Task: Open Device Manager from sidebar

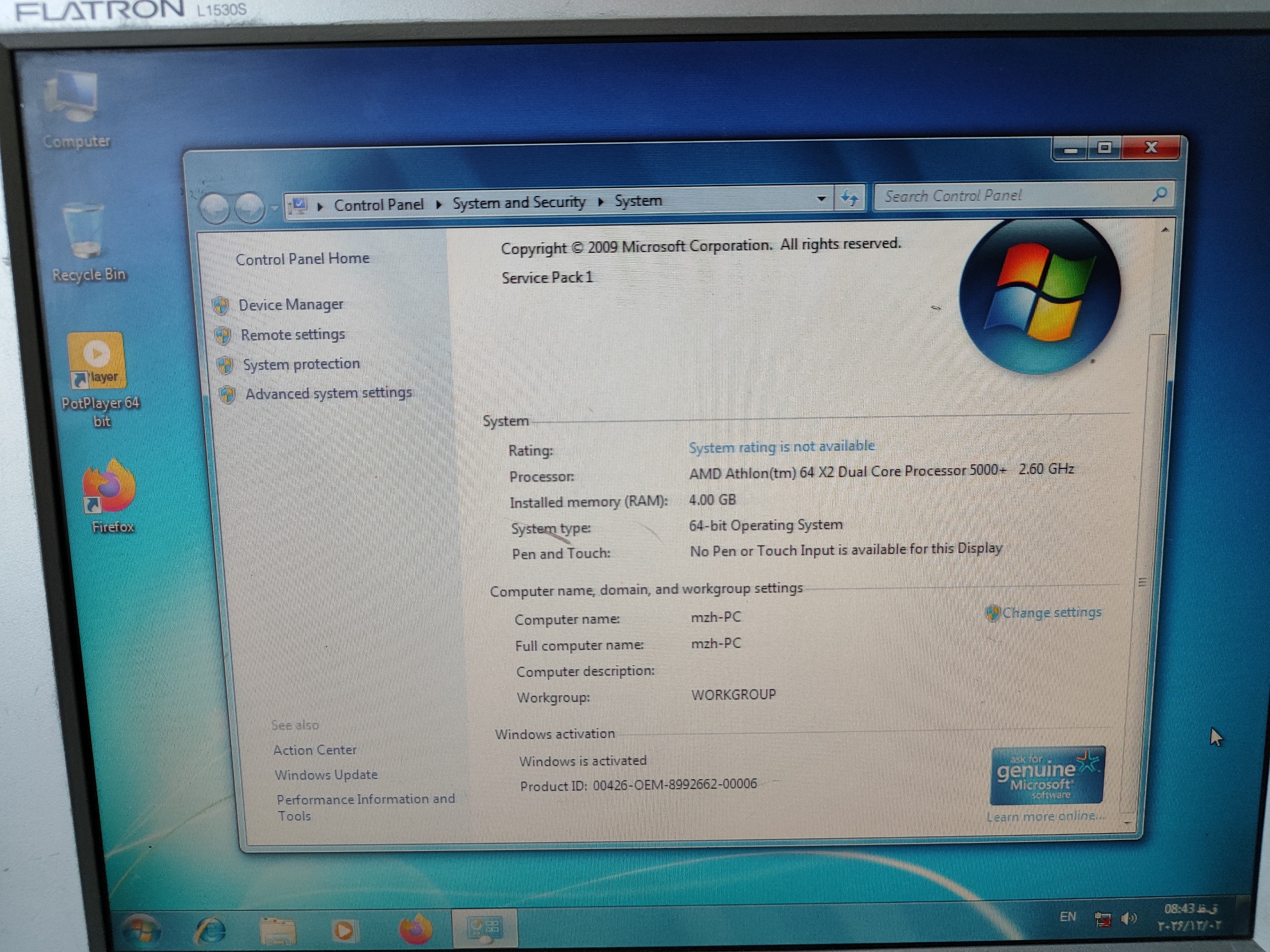Action: [291, 305]
